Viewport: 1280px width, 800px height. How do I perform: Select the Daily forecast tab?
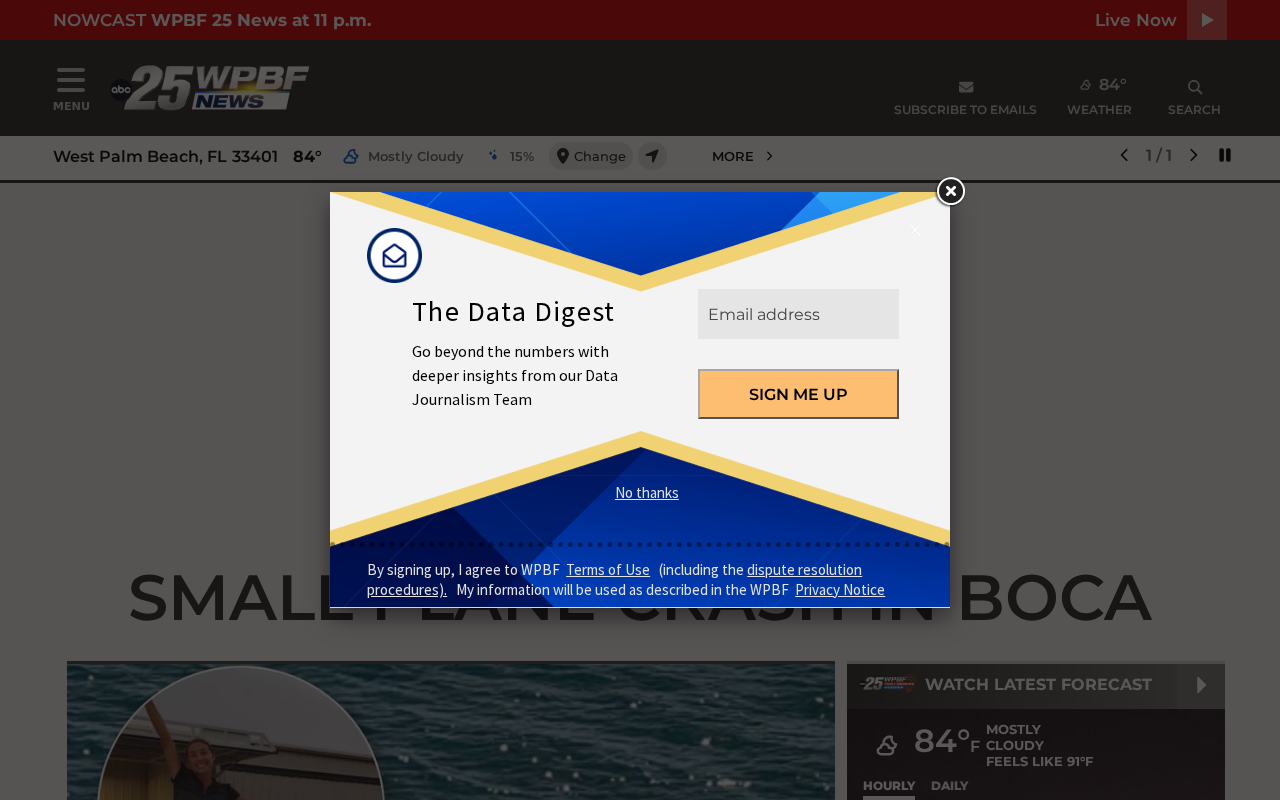coord(950,786)
